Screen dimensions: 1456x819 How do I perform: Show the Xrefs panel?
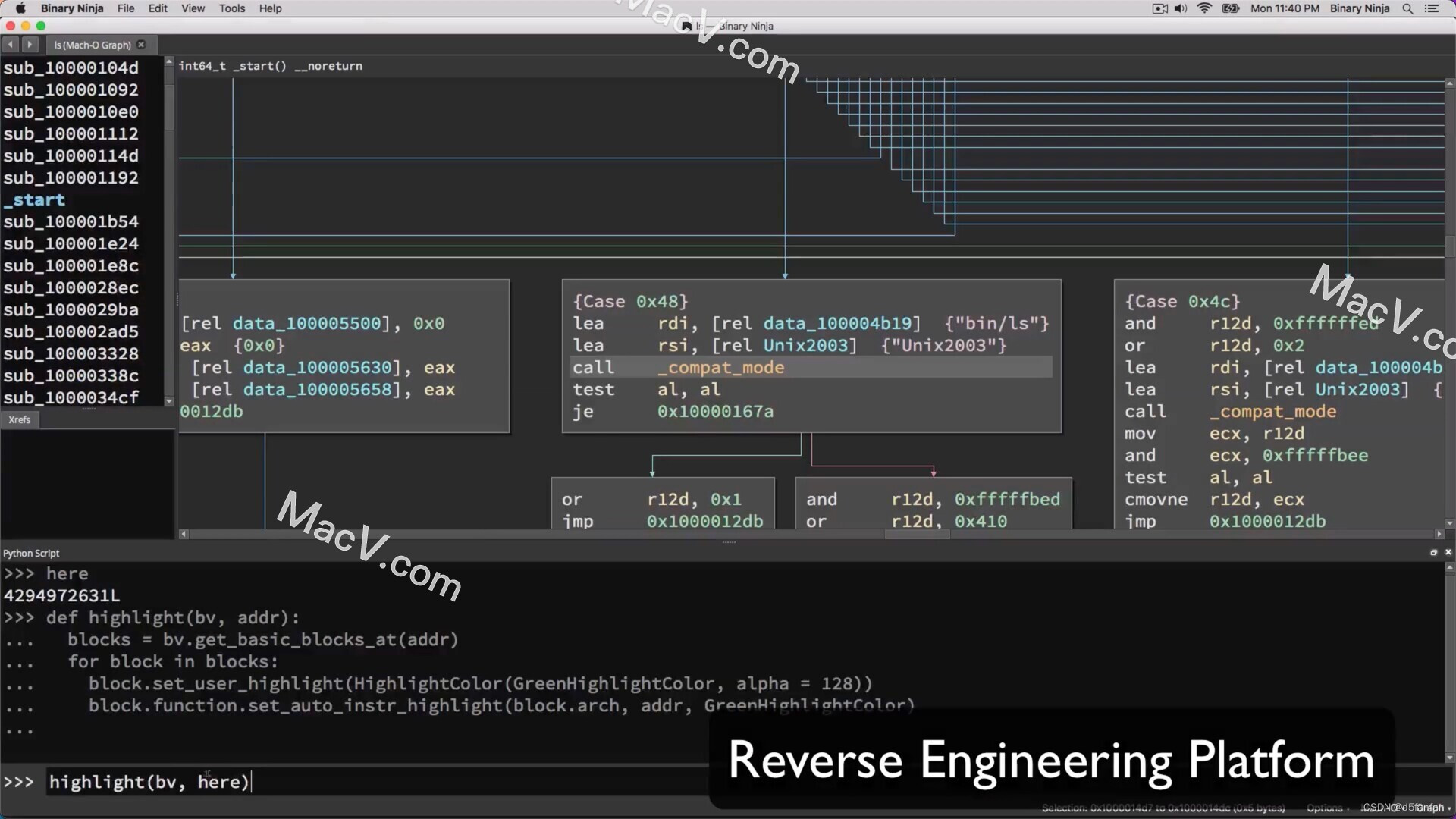[20, 419]
